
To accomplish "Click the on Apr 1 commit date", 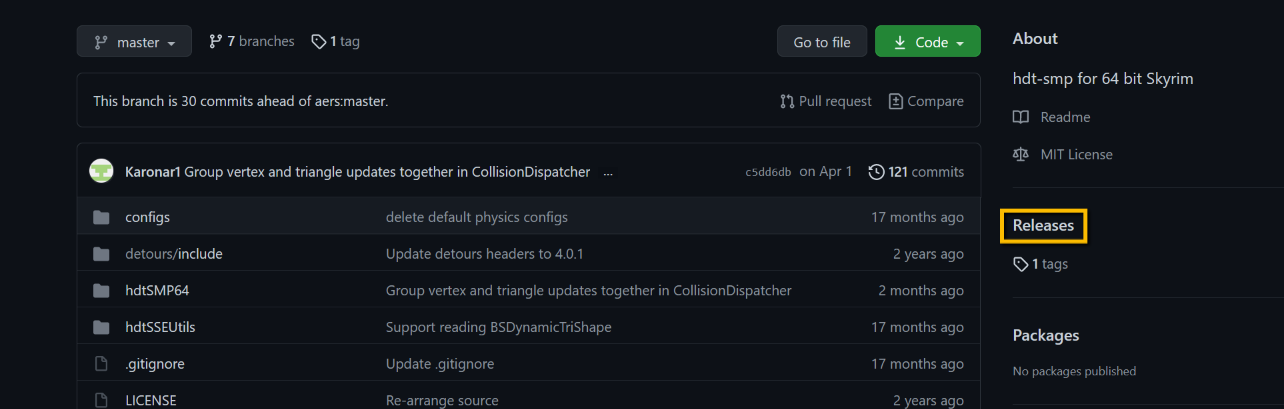I will (826, 172).
